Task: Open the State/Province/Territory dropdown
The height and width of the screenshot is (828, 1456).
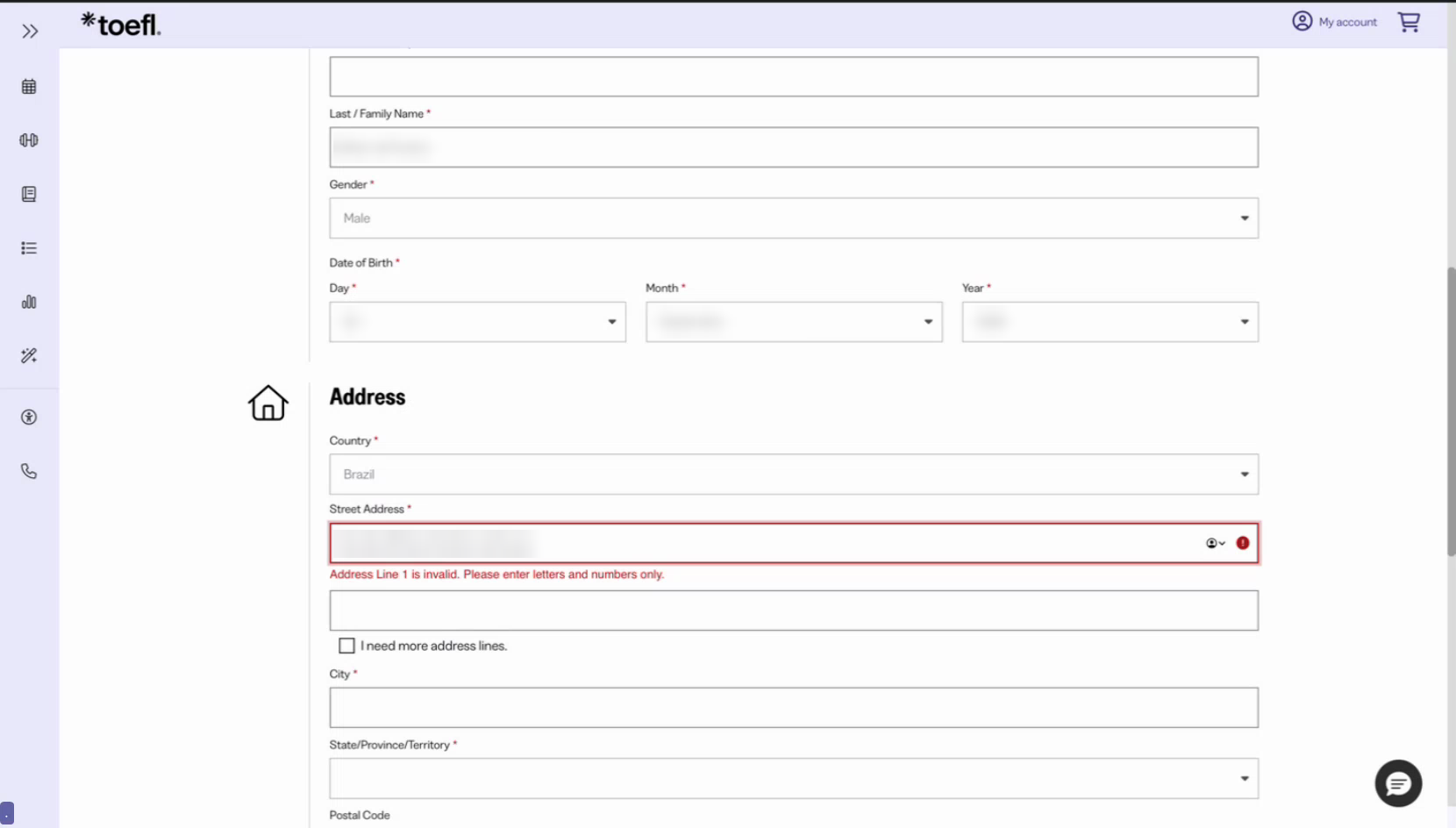Action: pos(794,778)
